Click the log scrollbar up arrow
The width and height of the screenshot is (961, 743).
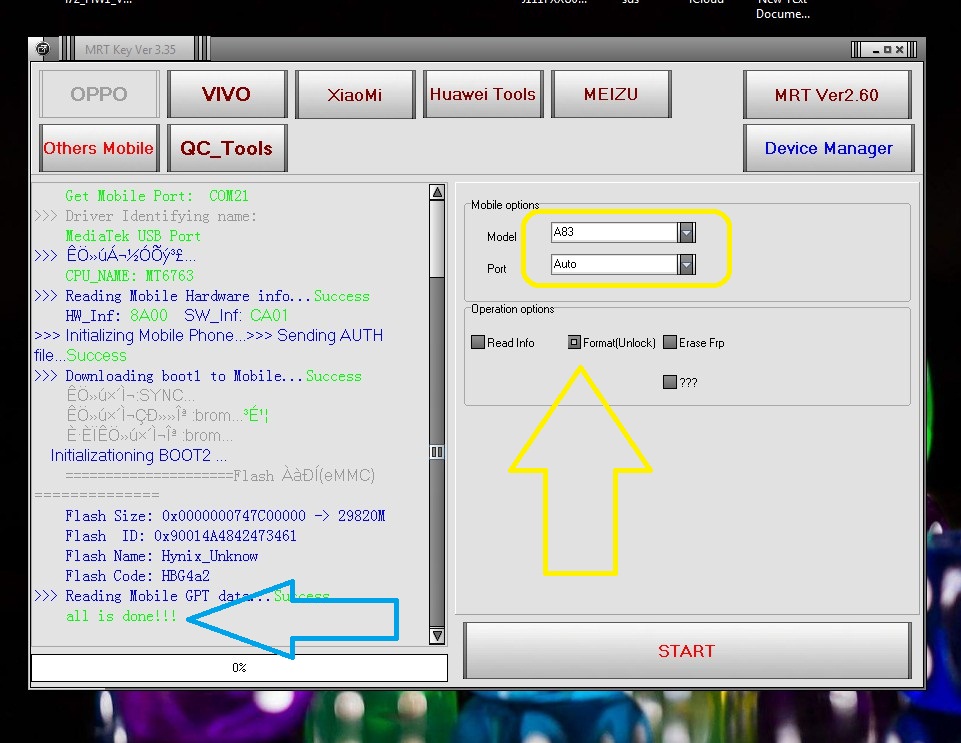(x=437, y=192)
